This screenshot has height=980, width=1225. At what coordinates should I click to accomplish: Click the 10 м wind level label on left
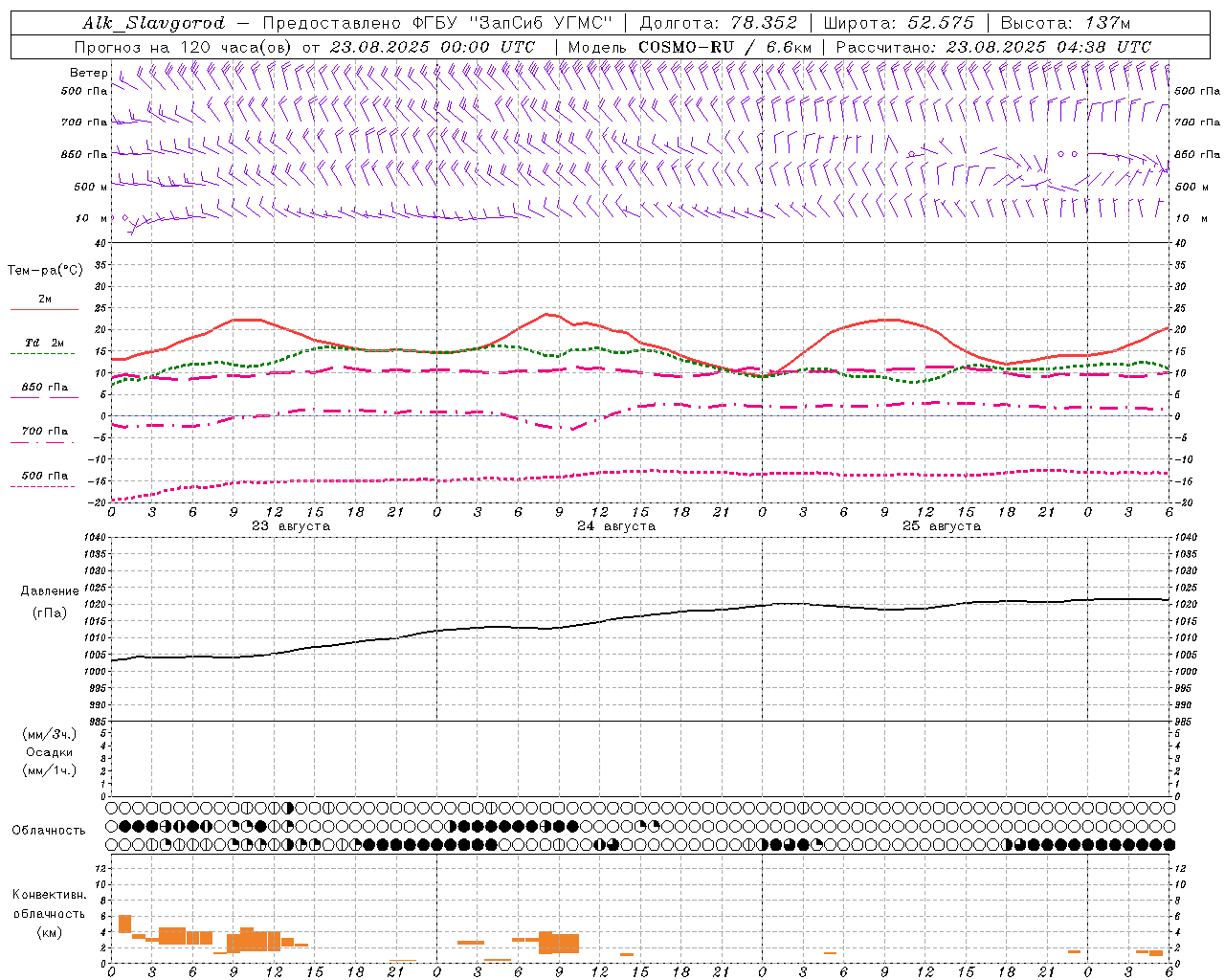click(92, 218)
